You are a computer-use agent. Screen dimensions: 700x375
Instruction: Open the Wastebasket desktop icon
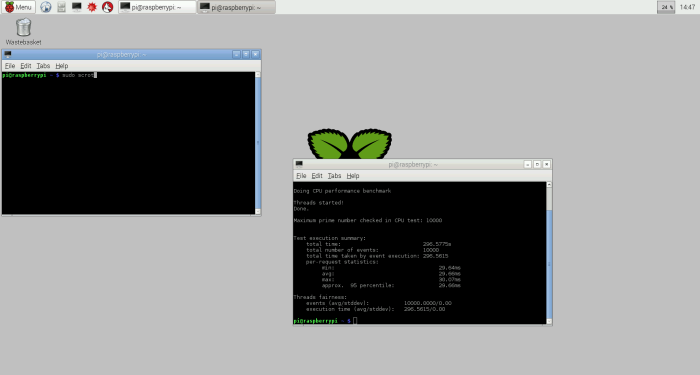pos(23,31)
